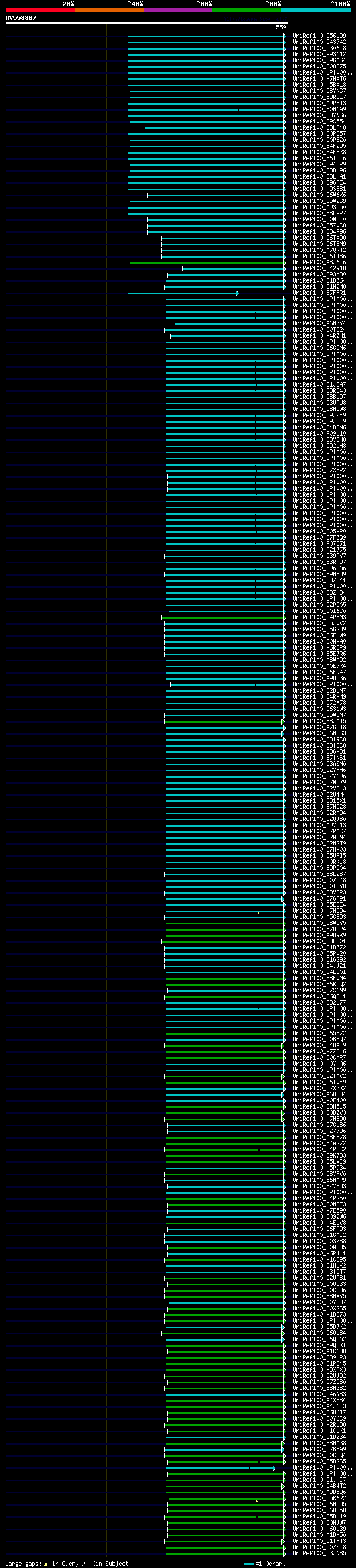The image size is (356, 1568).
Task: Select the UniRef100_C3JNB5 last hit label
Action: [319, 1554]
